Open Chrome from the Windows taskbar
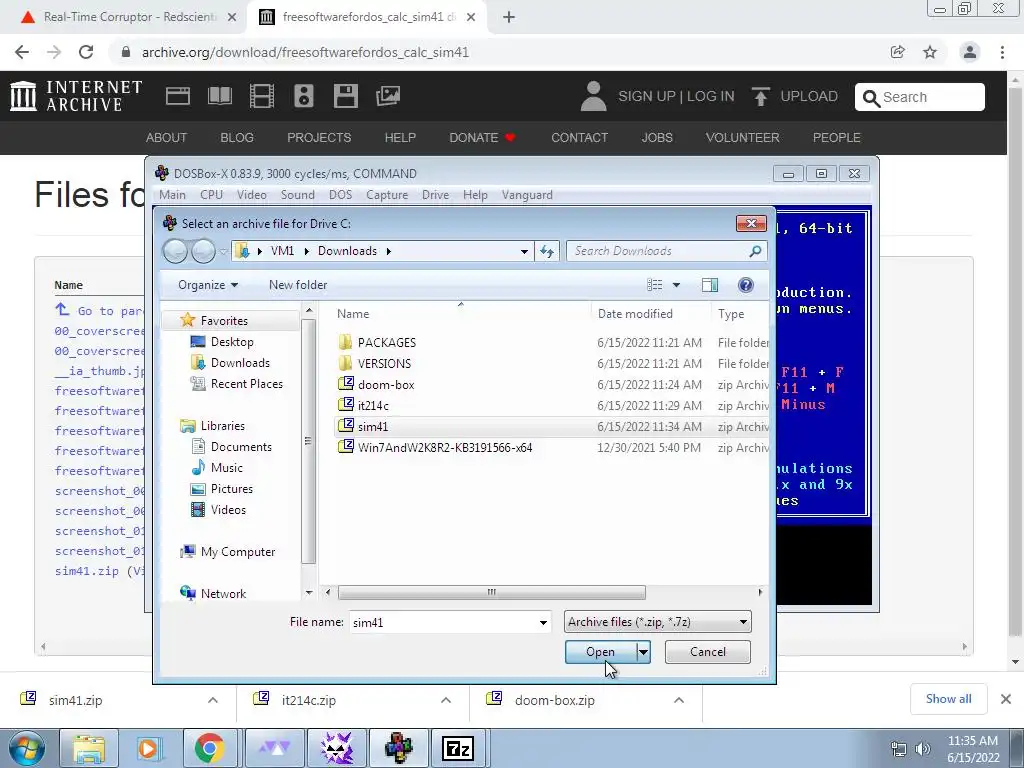Image resolution: width=1024 pixels, height=768 pixels. click(x=210, y=748)
